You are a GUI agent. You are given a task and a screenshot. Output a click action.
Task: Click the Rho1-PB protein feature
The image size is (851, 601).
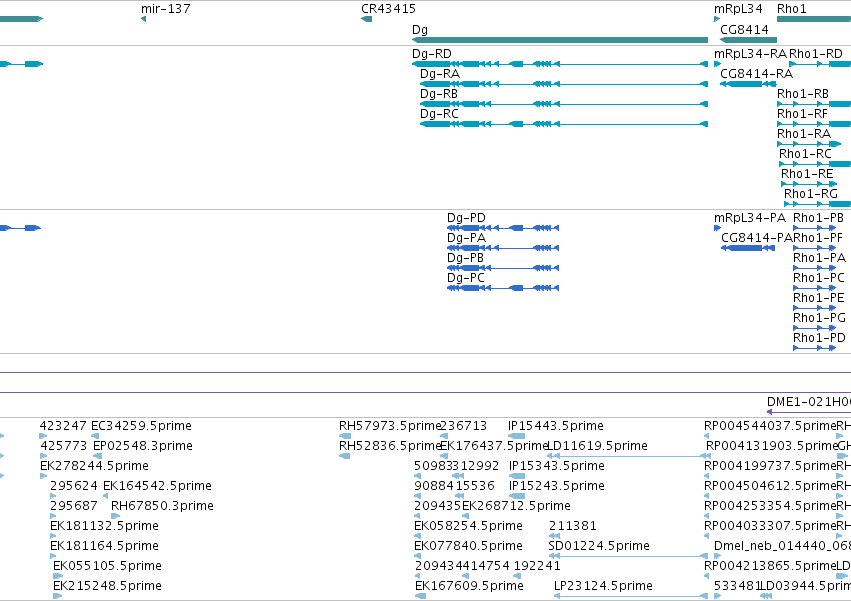(815, 228)
